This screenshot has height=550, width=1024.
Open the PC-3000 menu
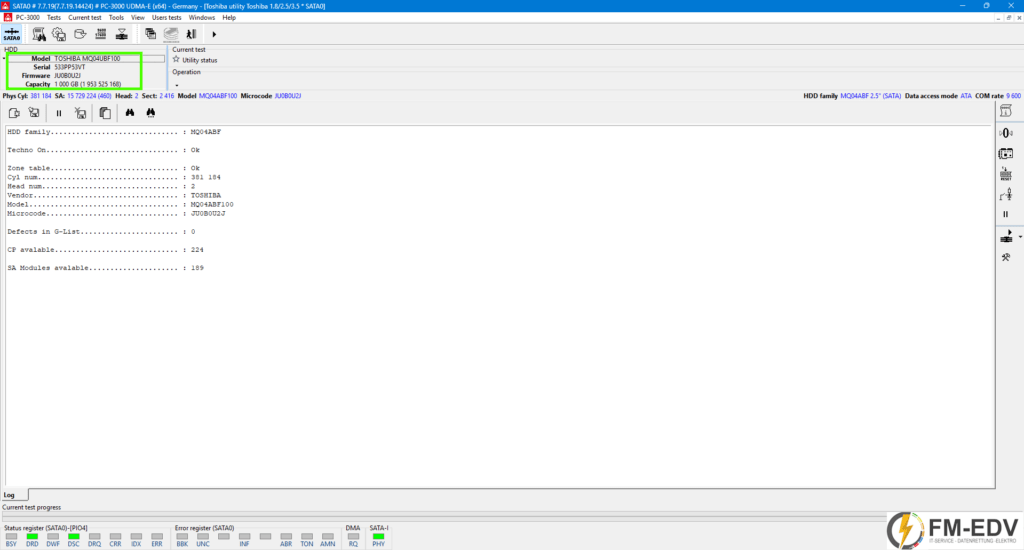pyautogui.click(x=27, y=18)
